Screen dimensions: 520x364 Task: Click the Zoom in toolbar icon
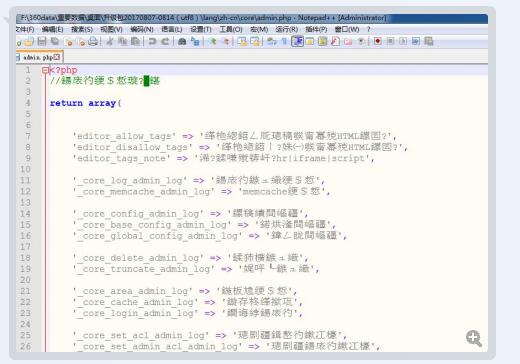pyautogui.click(x=212, y=41)
